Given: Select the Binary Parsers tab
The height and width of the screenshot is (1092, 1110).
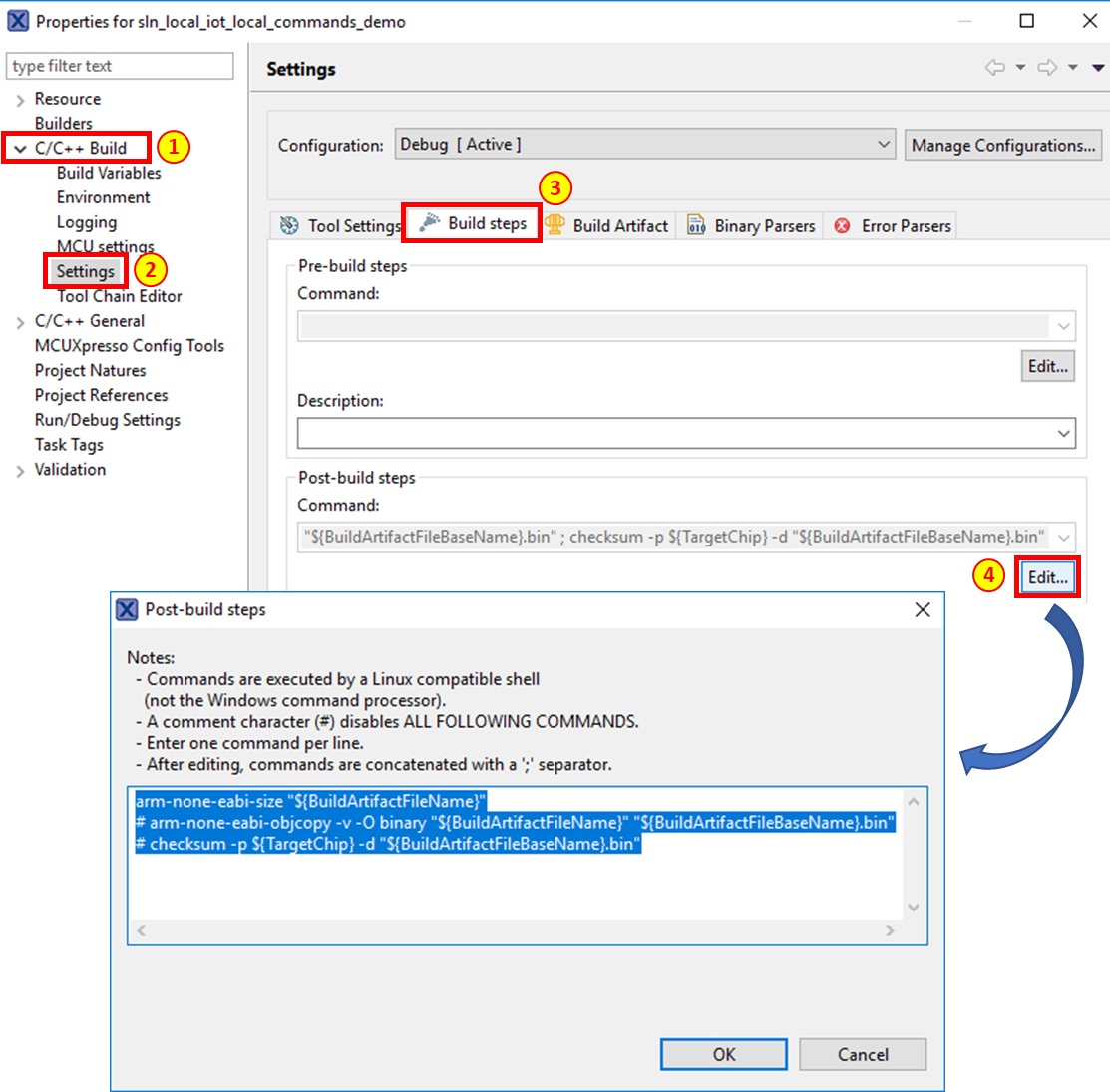Looking at the screenshot, I should pyautogui.click(x=752, y=226).
